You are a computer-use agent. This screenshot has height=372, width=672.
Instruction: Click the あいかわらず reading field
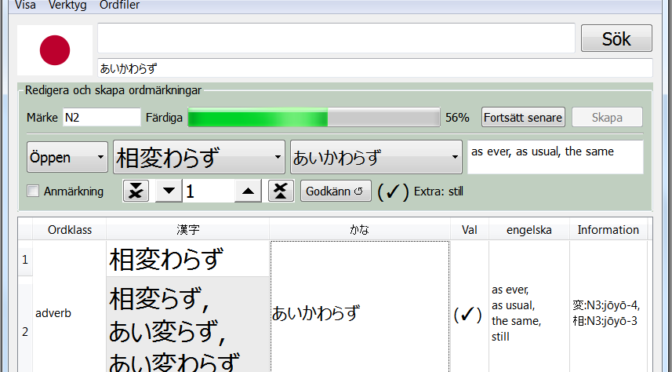[375, 68]
